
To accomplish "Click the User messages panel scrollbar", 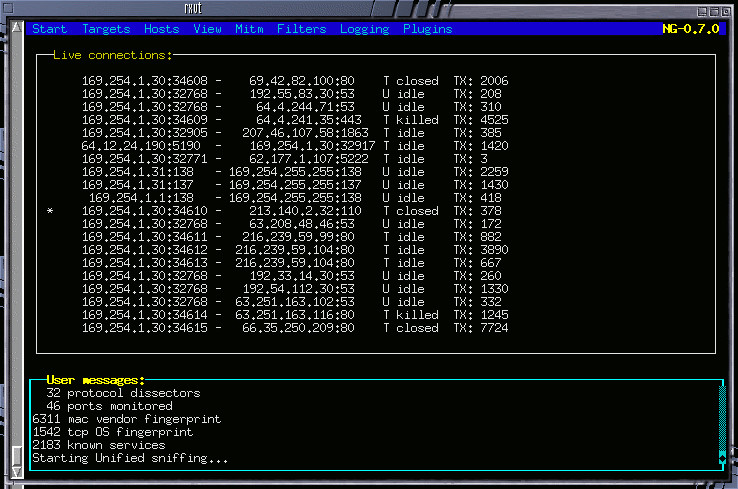I will (722, 425).
